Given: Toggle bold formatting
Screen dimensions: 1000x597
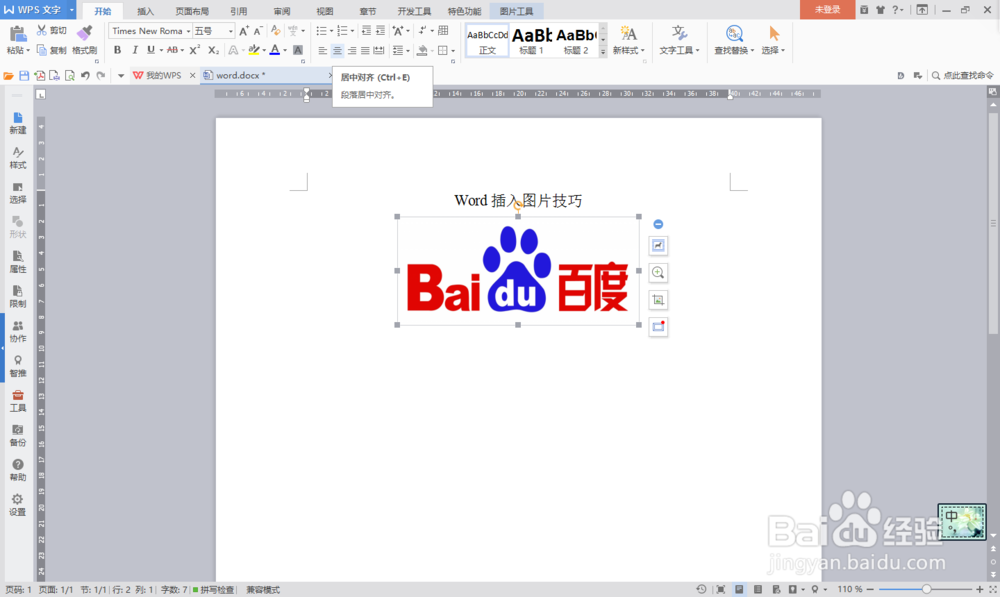Looking at the screenshot, I should point(118,49).
